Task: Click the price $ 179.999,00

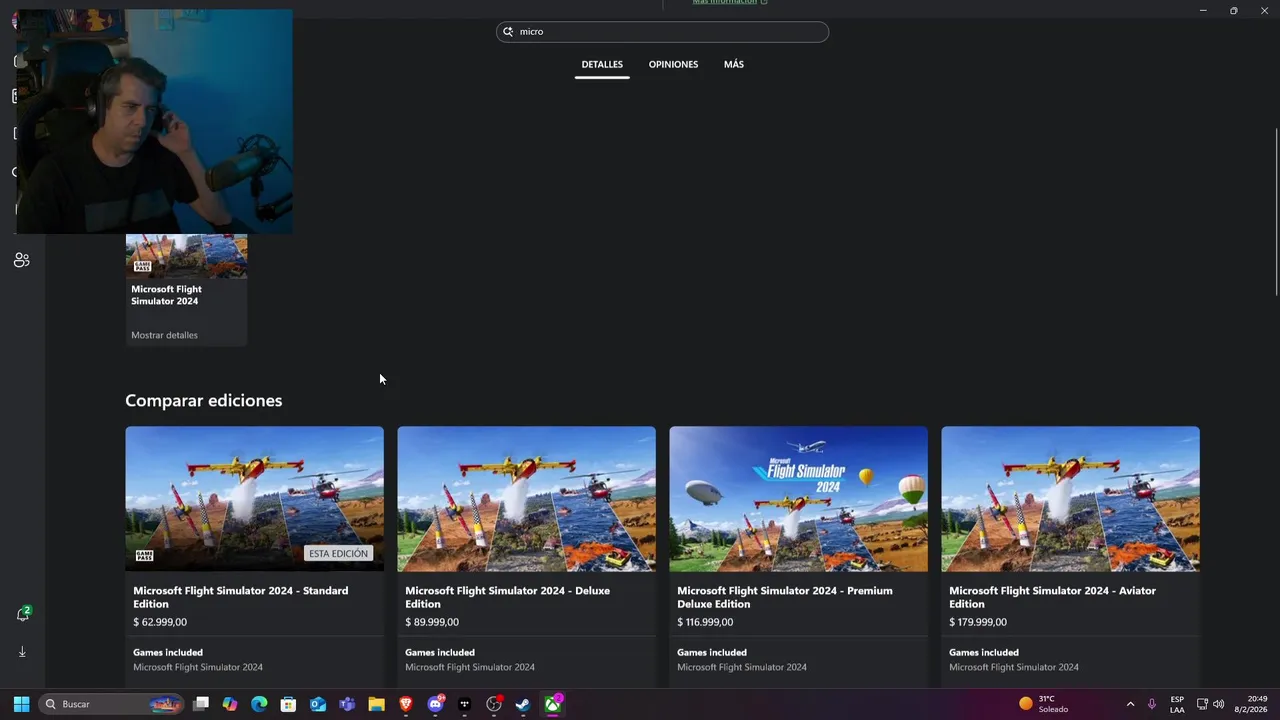Action: tap(978, 622)
